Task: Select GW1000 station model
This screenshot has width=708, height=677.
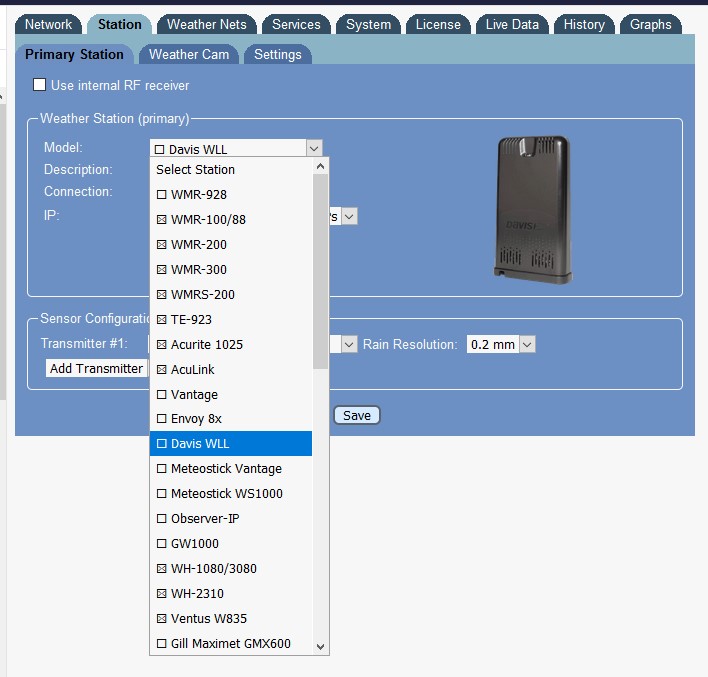Action: (x=231, y=543)
